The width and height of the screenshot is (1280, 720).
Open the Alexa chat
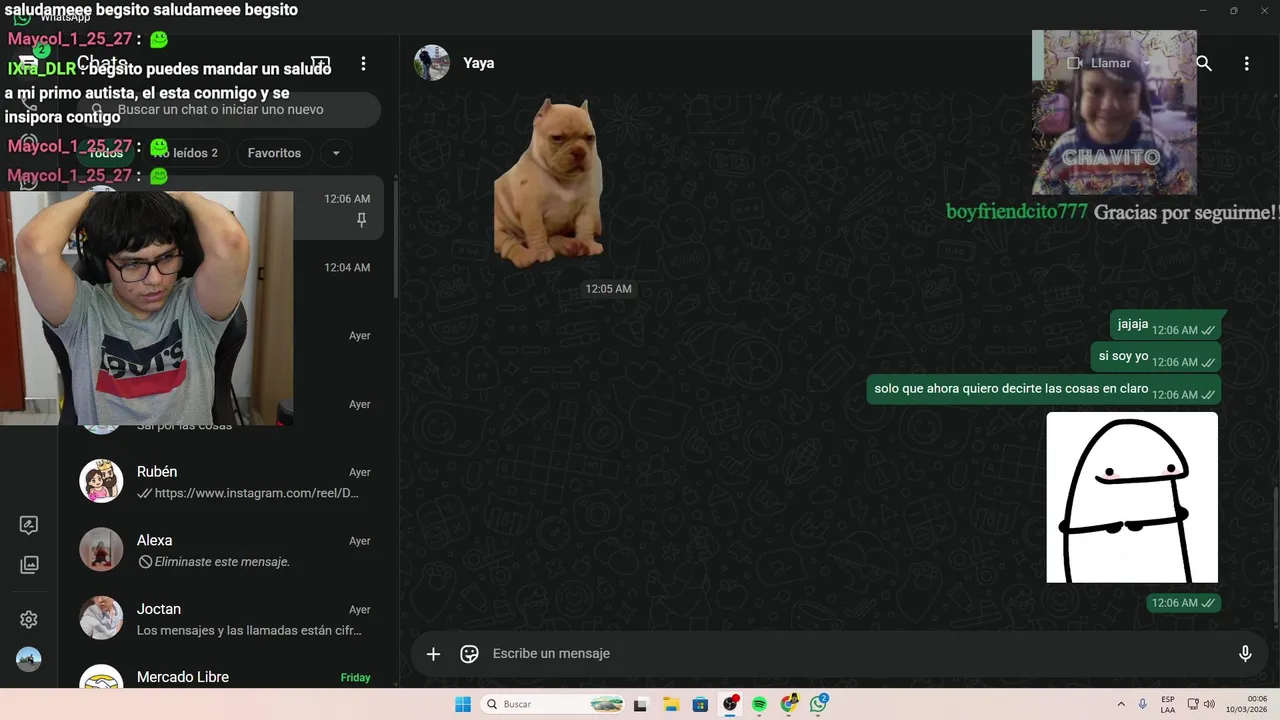tap(226, 550)
